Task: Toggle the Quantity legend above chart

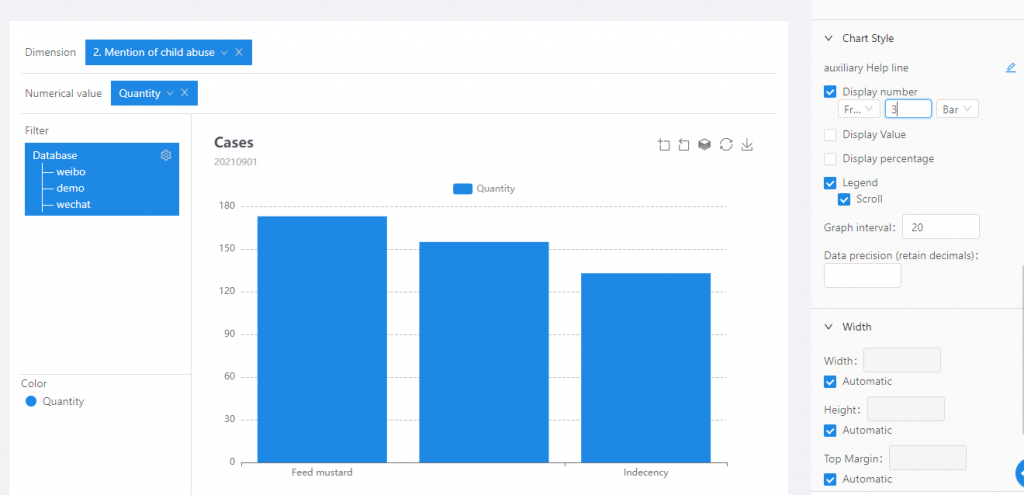Action: click(x=484, y=188)
